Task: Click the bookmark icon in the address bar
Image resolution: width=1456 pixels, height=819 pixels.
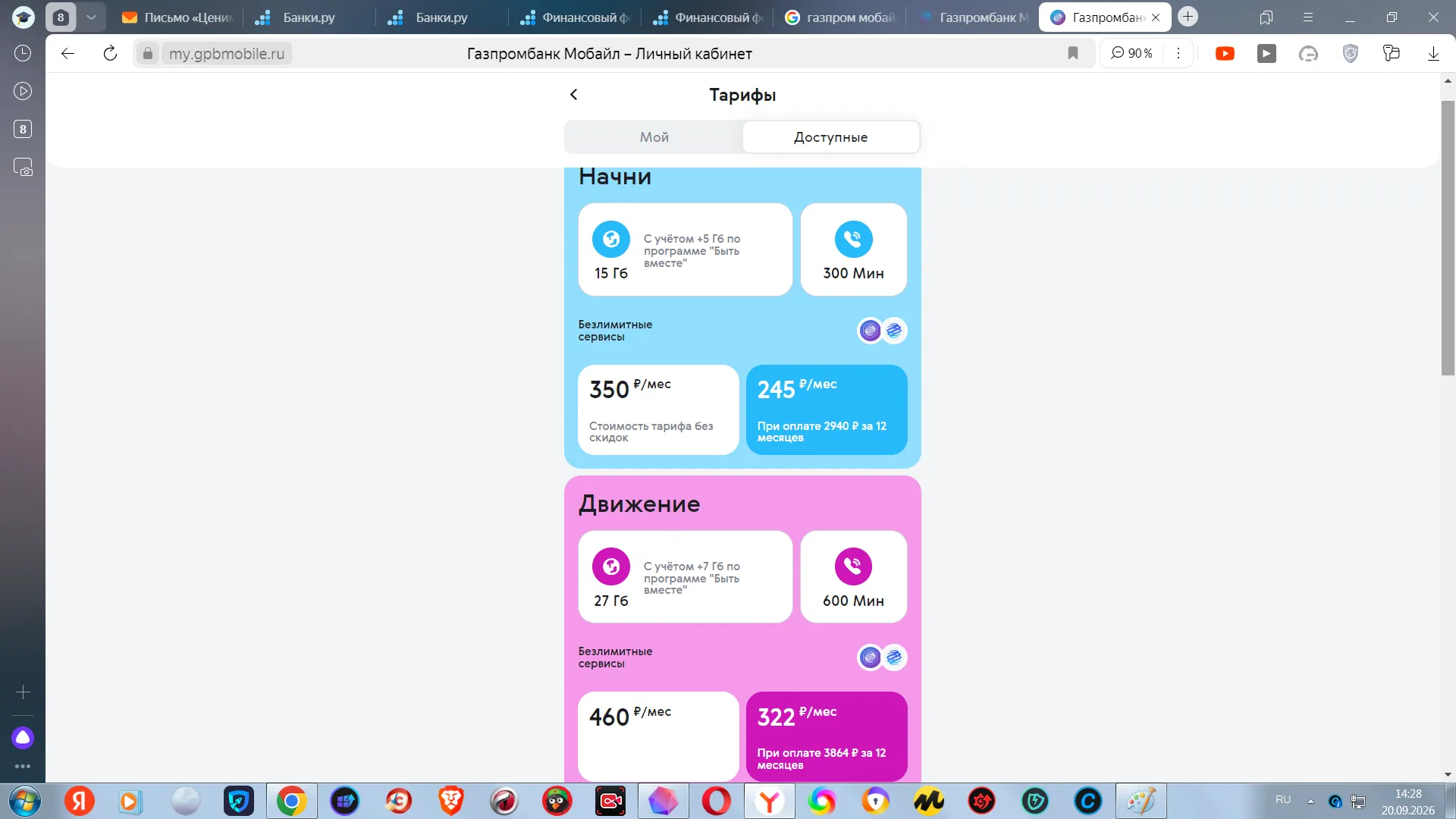Action: [1072, 53]
